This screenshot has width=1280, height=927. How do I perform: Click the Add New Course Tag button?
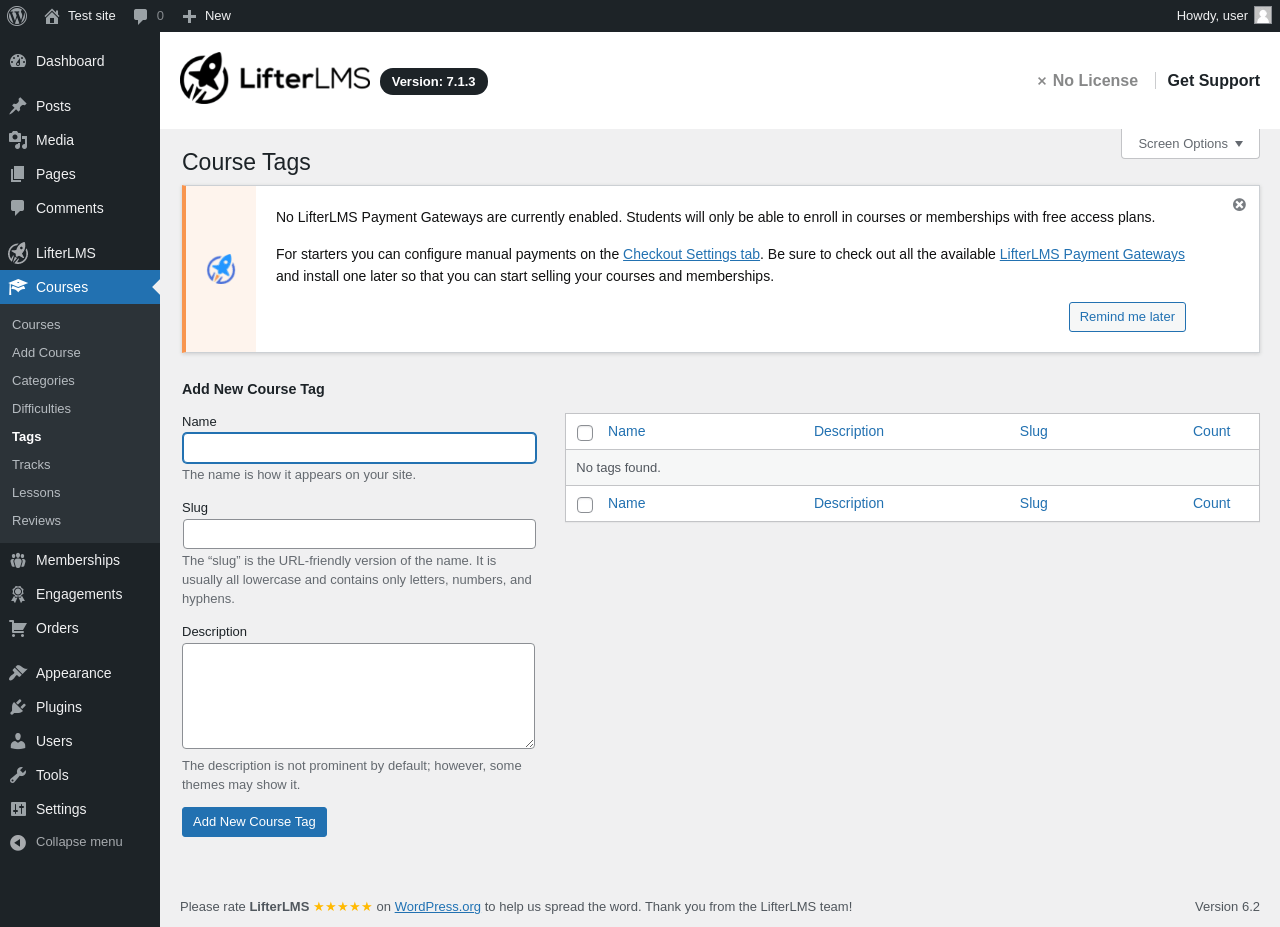[x=254, y=822]
